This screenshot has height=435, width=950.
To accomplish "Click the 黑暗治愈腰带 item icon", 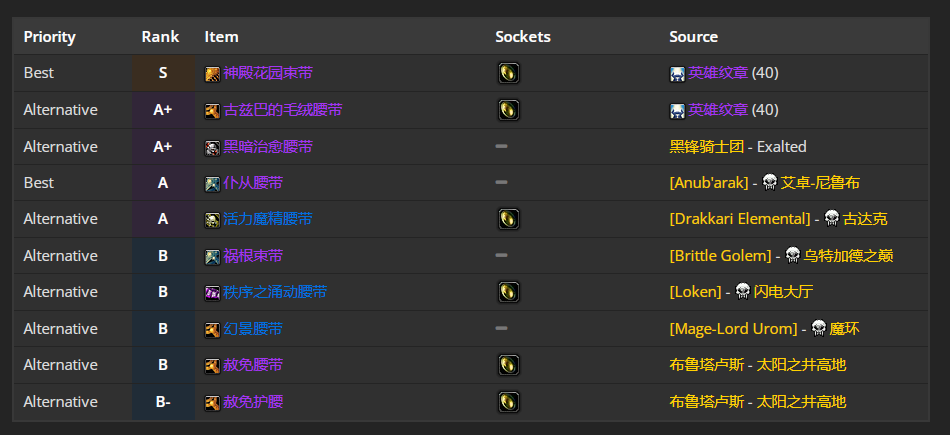I will point(212,147).
